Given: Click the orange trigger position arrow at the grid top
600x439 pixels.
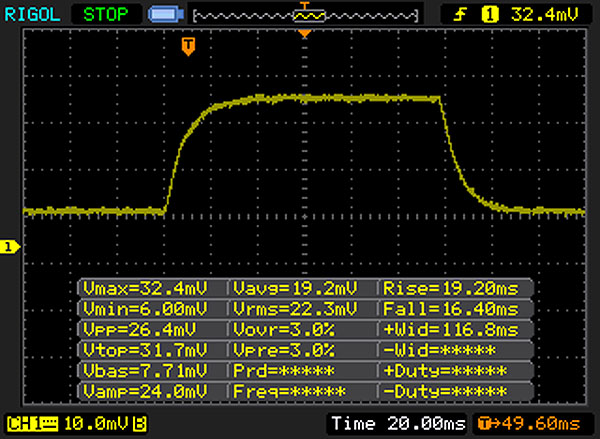Looking at the screenshot, I should pyautogui.click(x=305, y=34).
